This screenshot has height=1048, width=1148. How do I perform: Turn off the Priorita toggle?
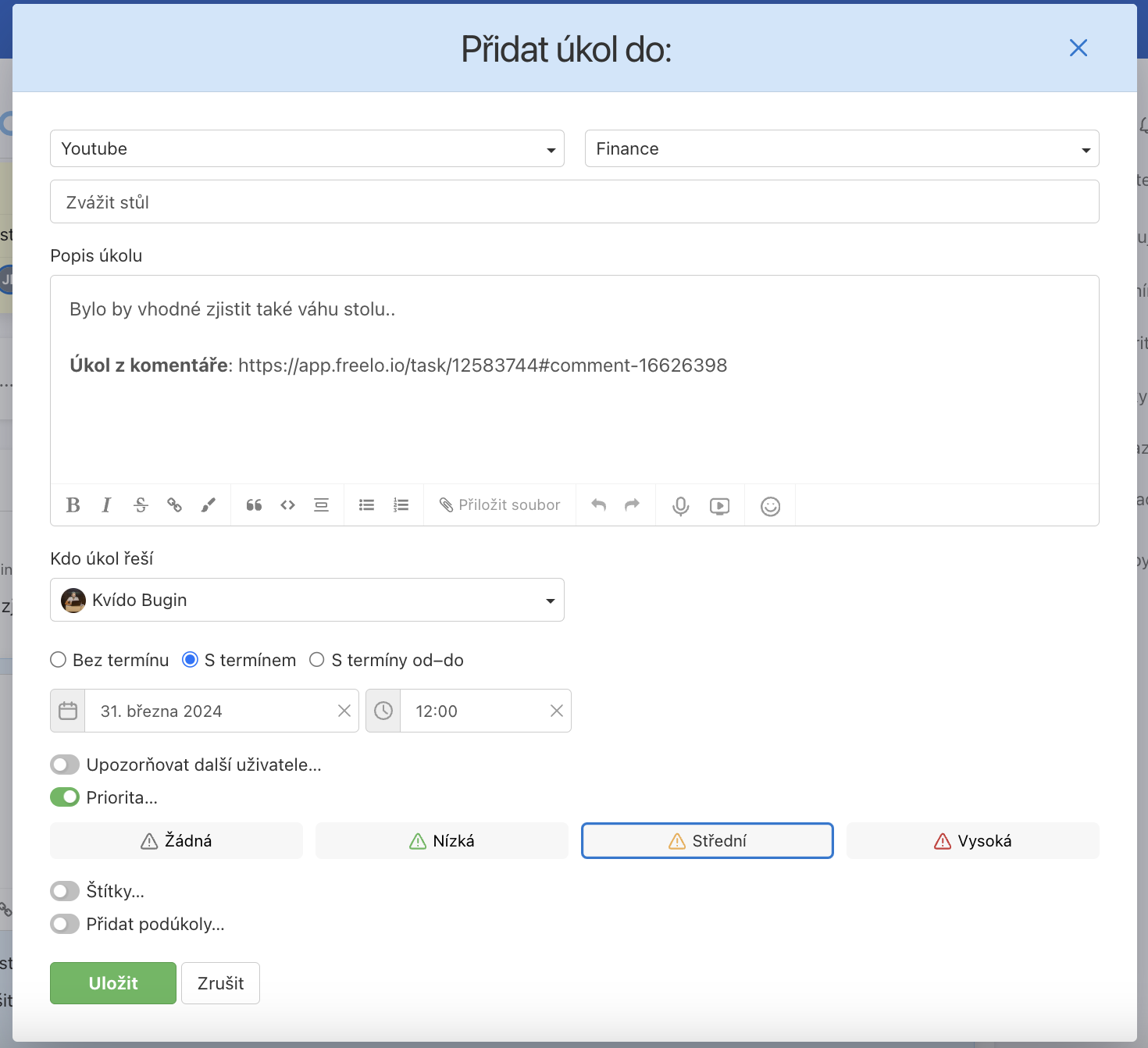point(65,797)
